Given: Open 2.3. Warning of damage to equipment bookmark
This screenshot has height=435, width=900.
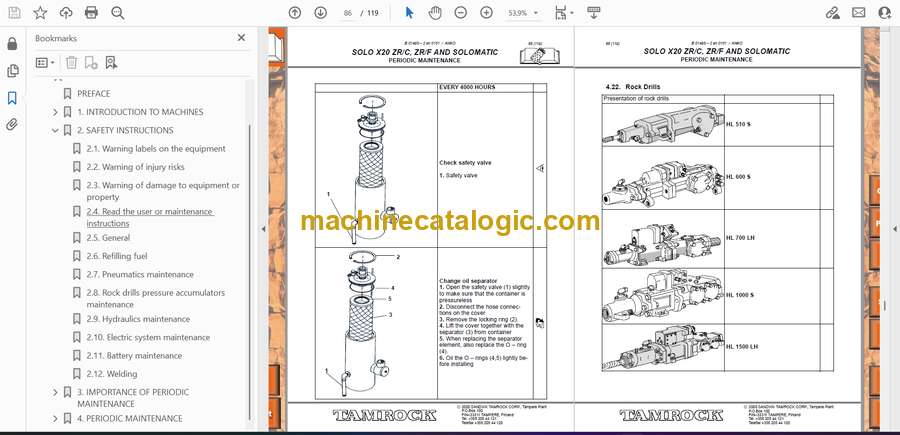Looking at the screenshot, I should (x=163, y=191).
